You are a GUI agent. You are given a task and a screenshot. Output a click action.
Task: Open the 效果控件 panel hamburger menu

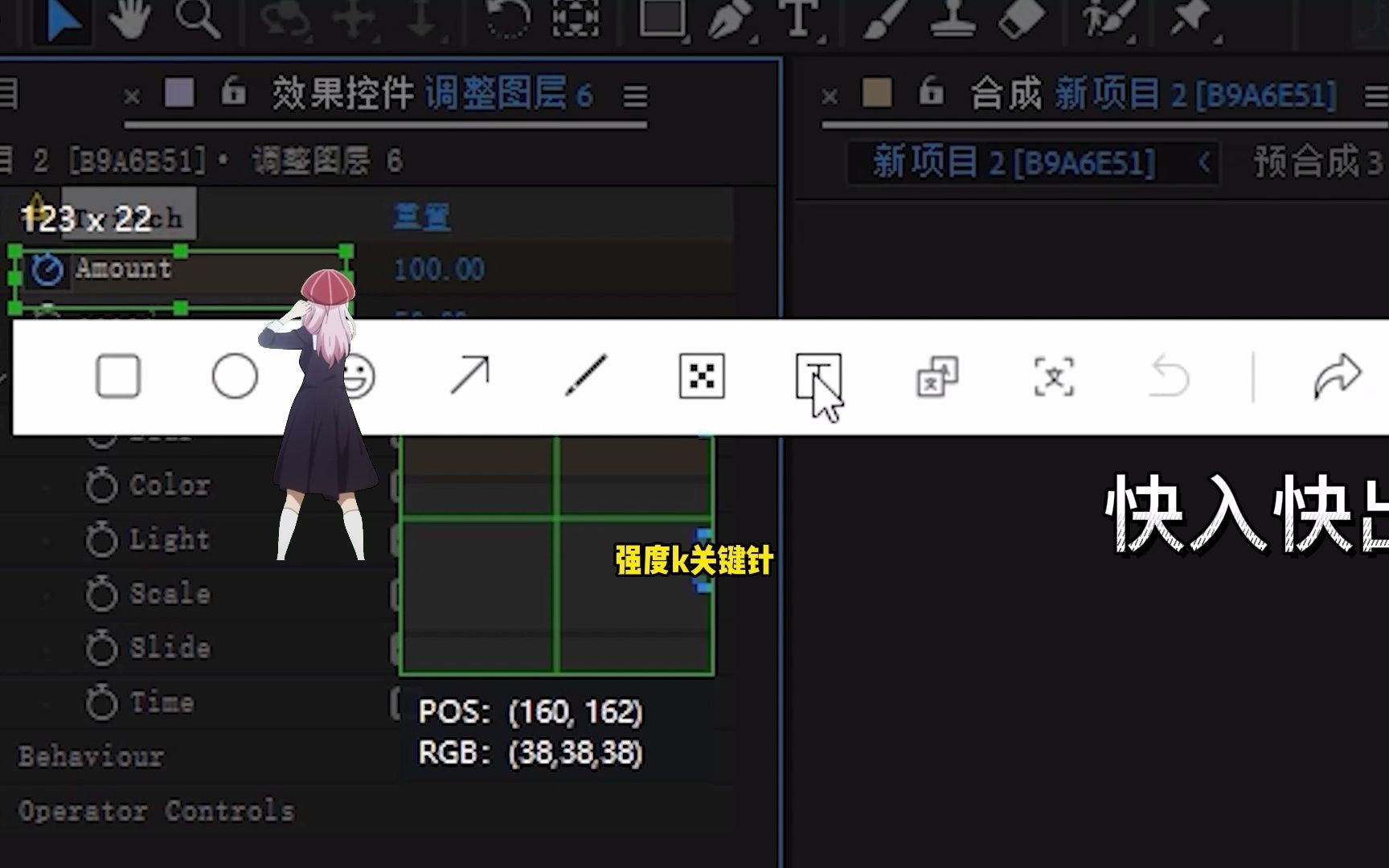pos(635,96)
